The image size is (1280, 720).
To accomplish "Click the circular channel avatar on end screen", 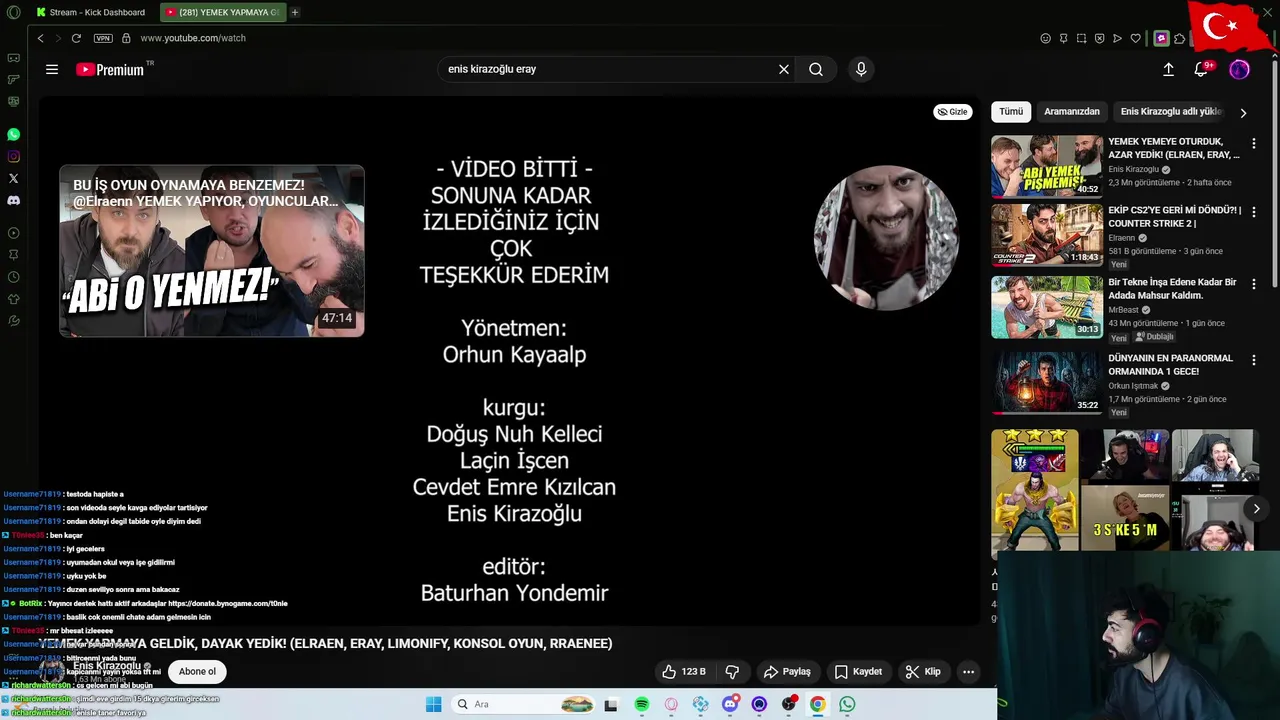I will [886, 238].
